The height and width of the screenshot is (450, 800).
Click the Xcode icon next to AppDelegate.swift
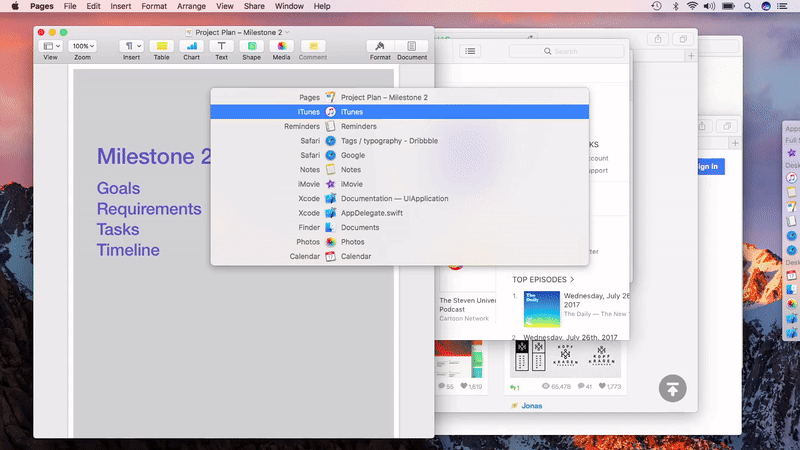pyautogui.click(x=331, y=213)
